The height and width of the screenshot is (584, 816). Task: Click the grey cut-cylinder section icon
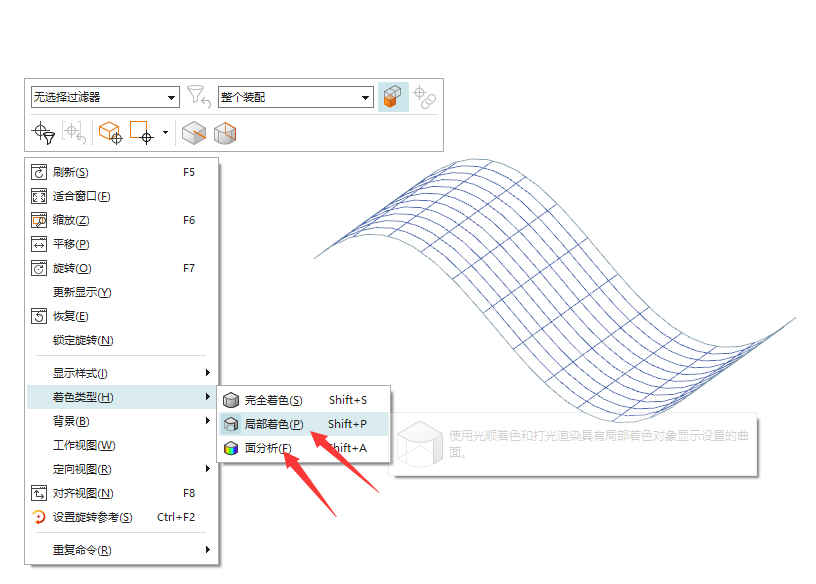click(x=225, y=133)
